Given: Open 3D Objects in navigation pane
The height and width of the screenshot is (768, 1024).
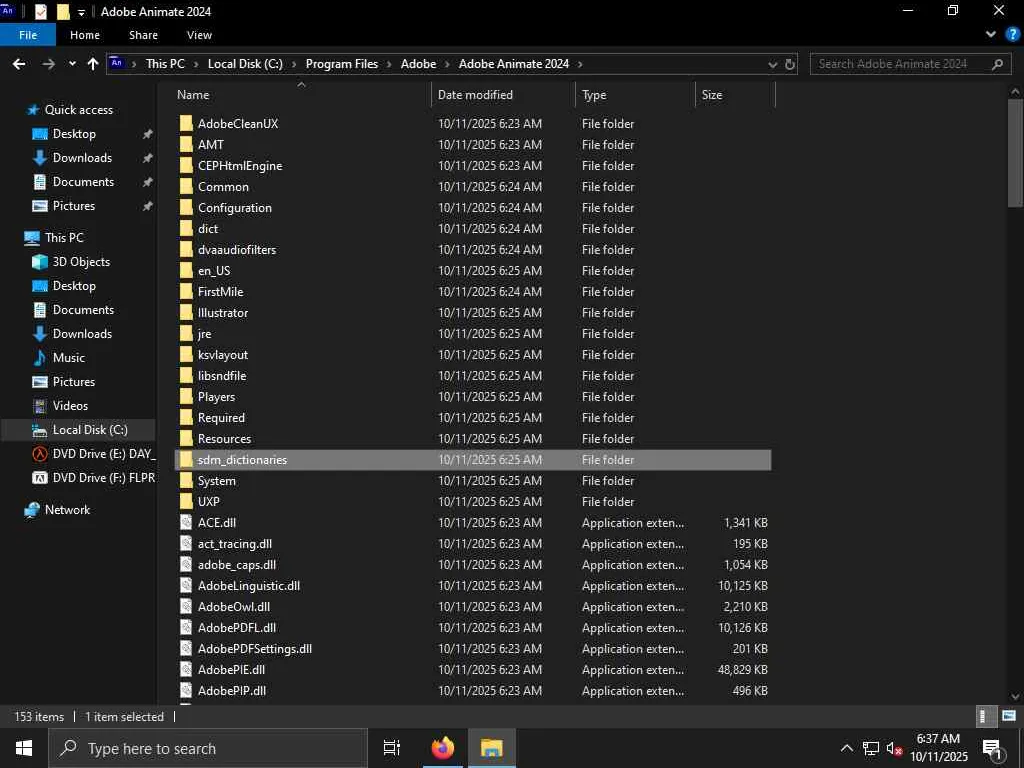Looking at the screenshot, I should [81, 262].
